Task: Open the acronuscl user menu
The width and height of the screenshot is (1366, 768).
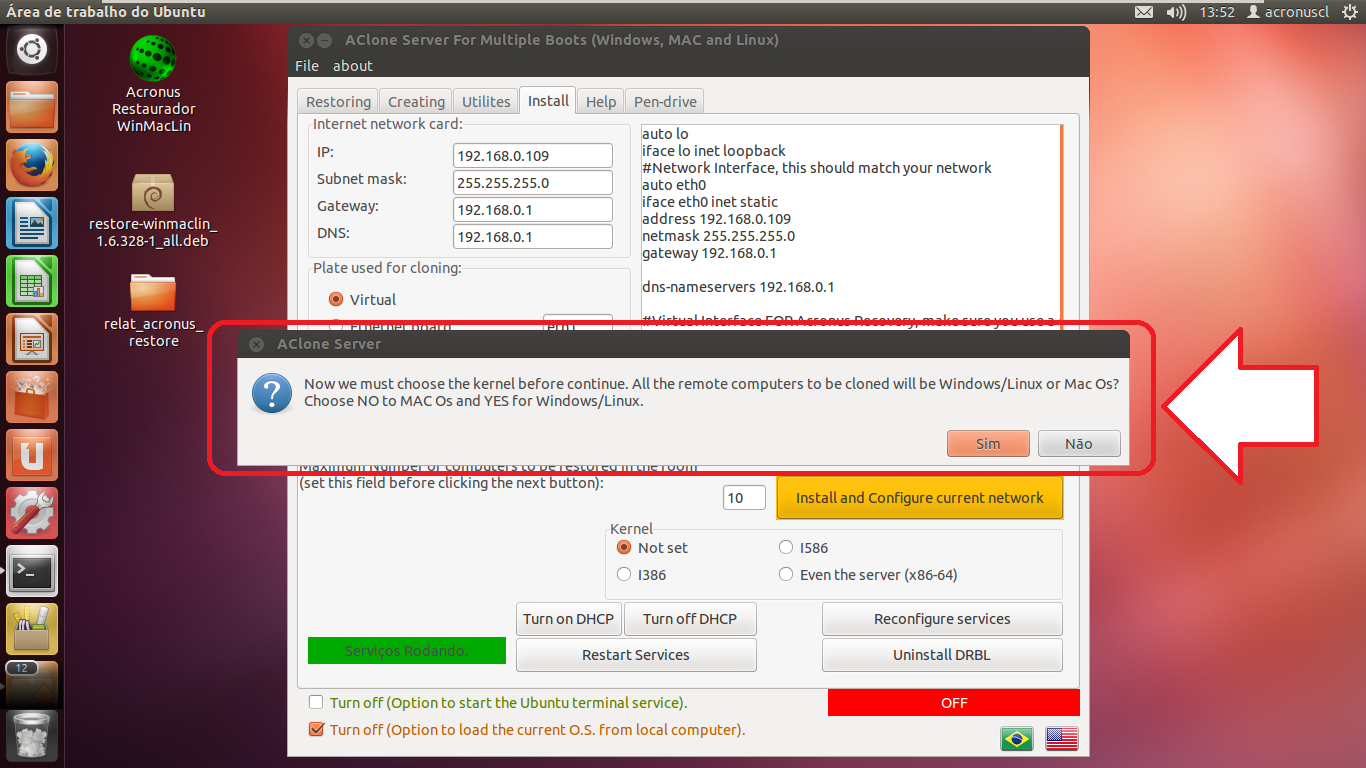Action: [1288, 12]
